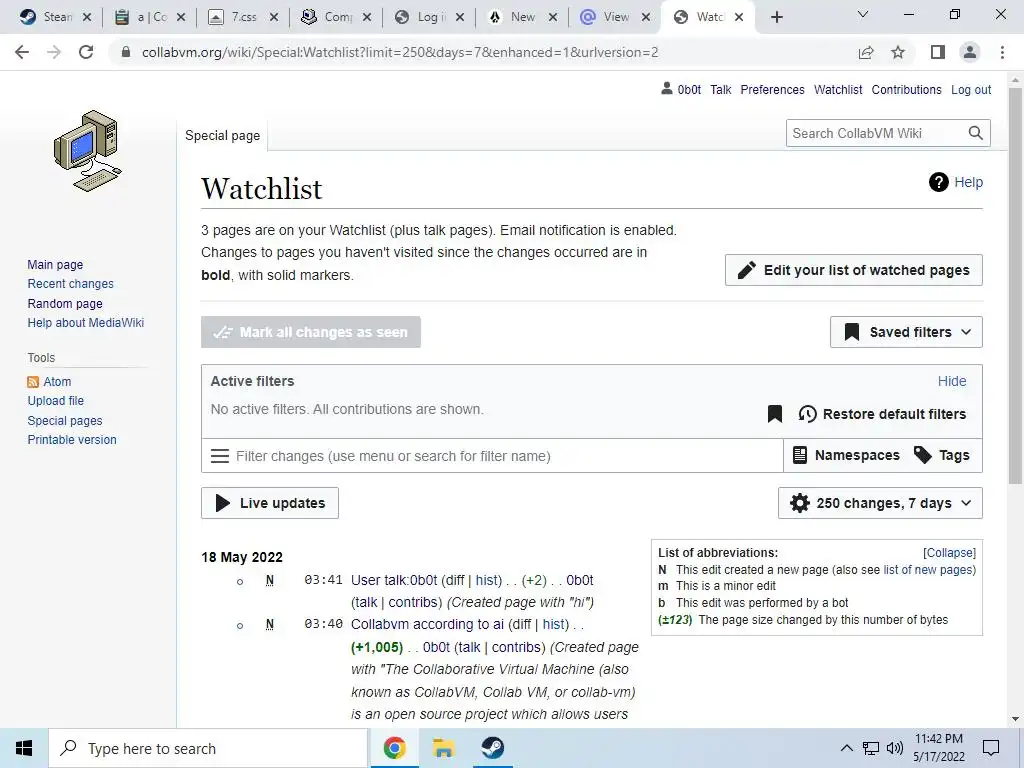
Task: Click the Chrome profile avatar icon
Action: (970, 52)
